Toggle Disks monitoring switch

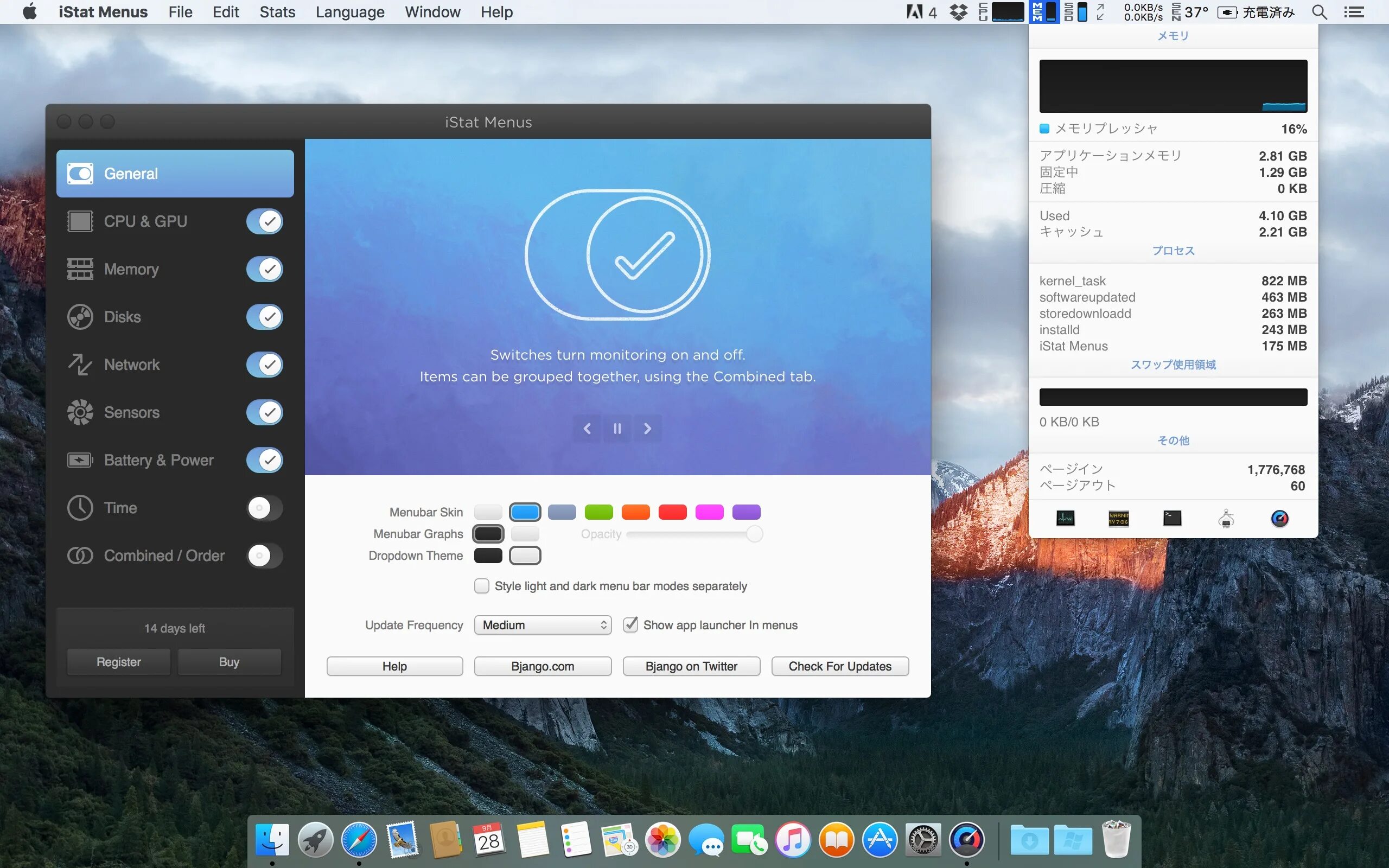click(265, 317)
